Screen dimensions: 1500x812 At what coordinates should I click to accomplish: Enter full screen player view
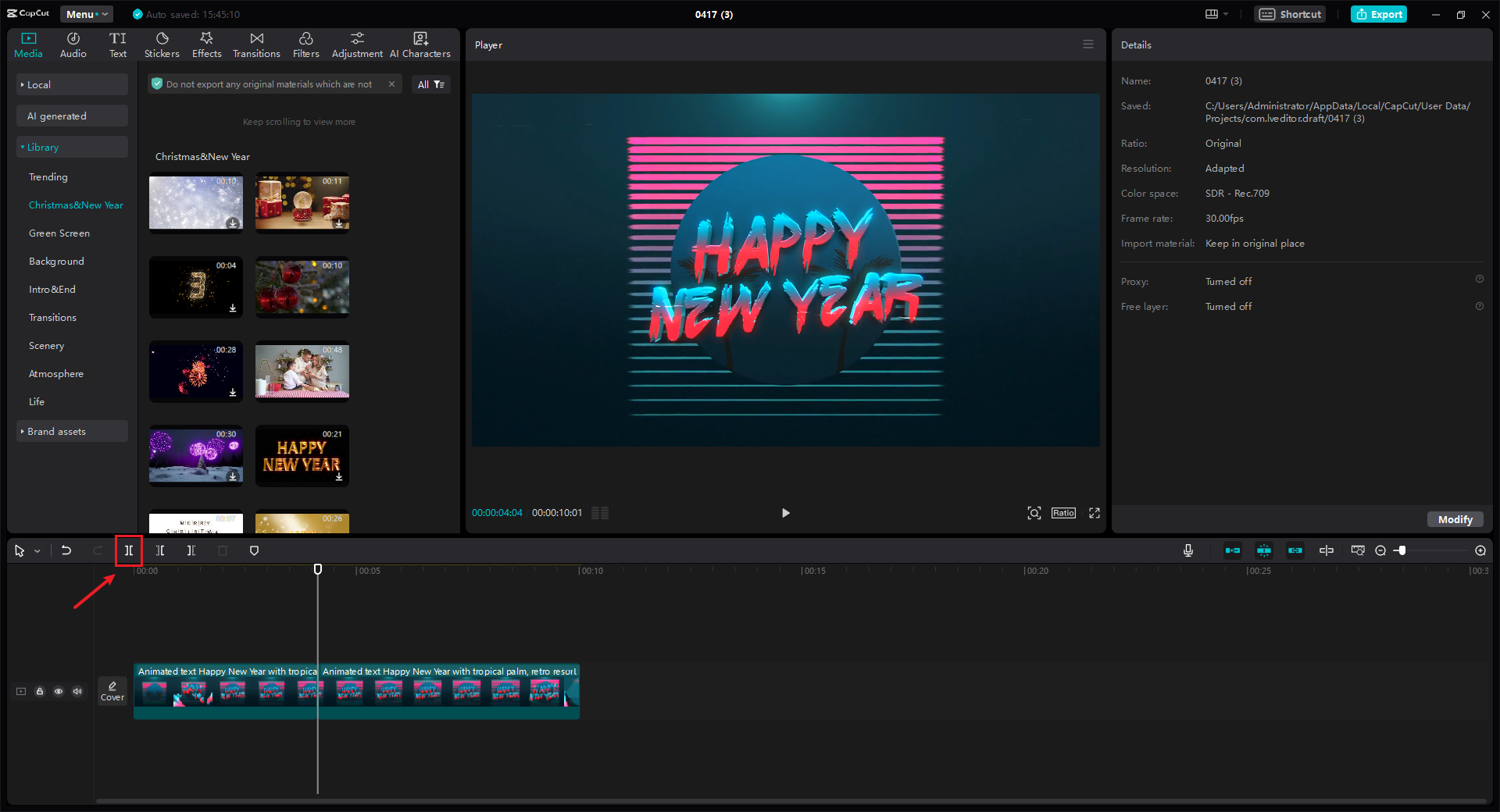pyautogui.click(x=1094, y=513)
